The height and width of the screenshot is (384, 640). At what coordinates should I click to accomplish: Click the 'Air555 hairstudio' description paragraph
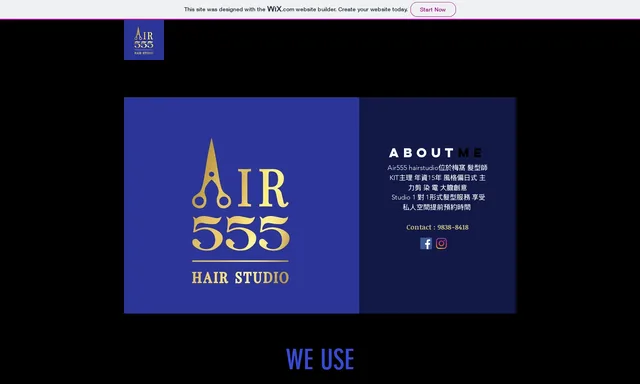(437, 187)
